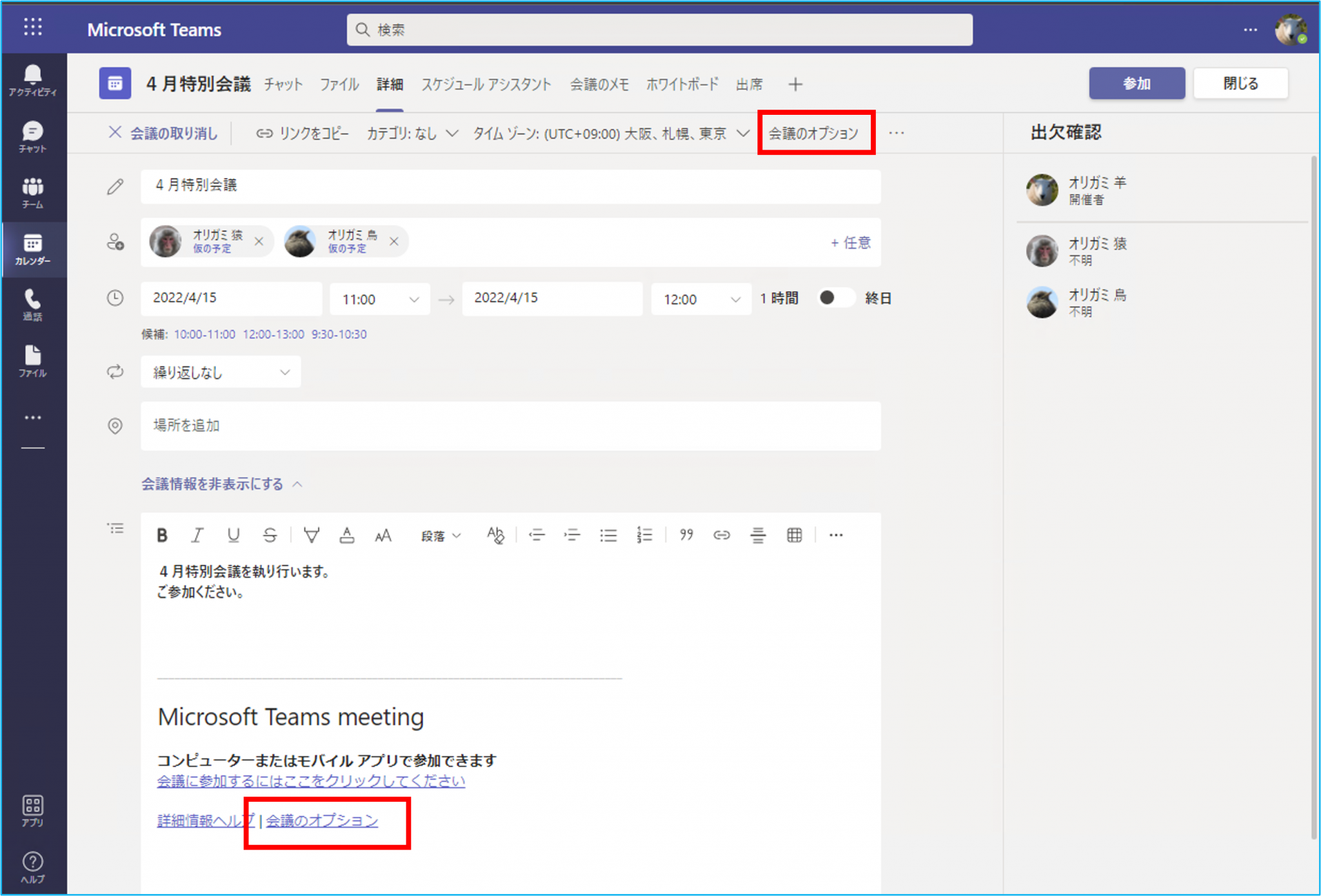Click the text highlight color icon

pyautogui.click(x=312, y=535)
